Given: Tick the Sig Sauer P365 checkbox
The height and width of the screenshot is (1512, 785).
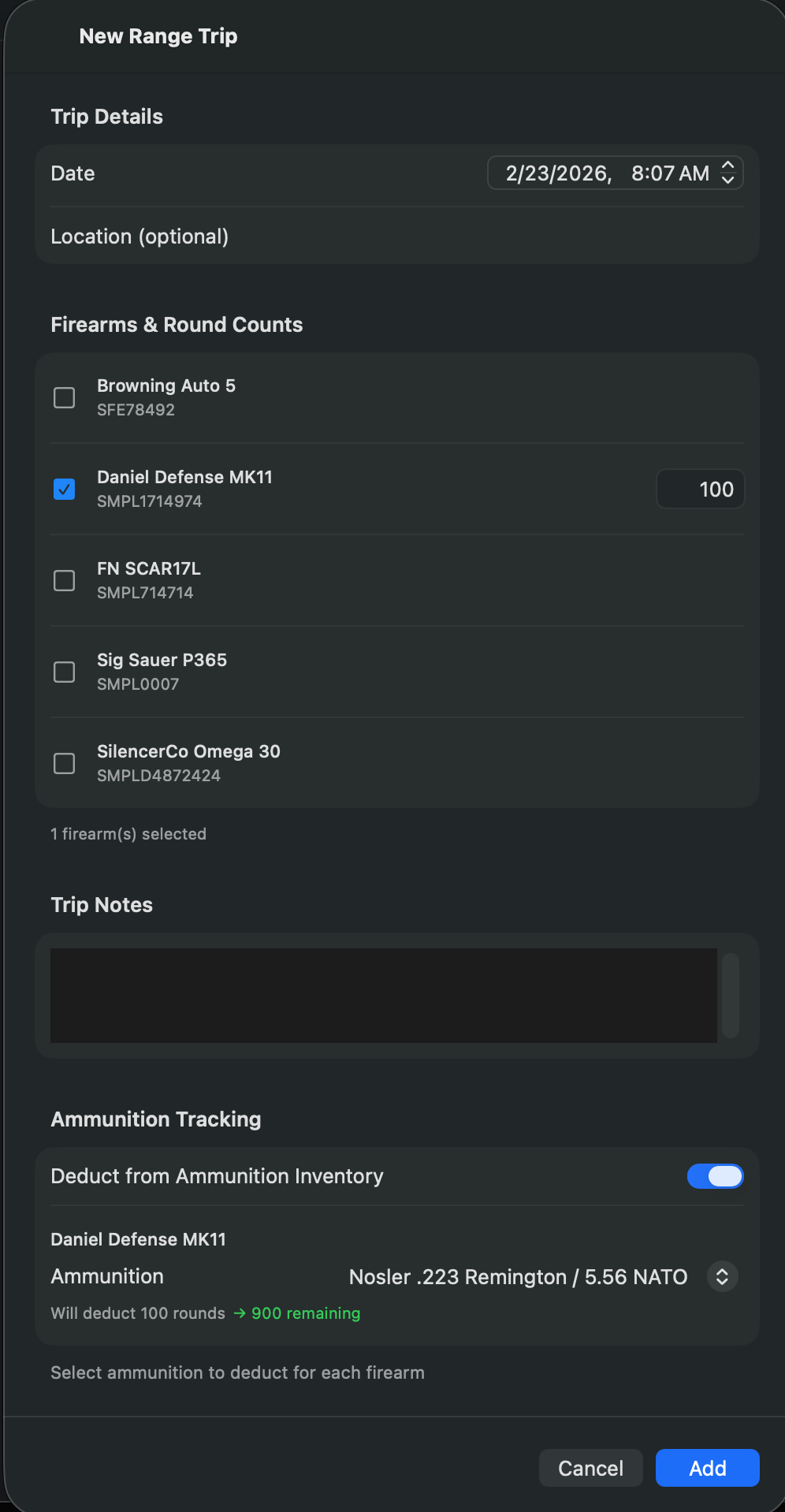Looking at the screenshot, I should pyautogui.click(x=65, y=672).
